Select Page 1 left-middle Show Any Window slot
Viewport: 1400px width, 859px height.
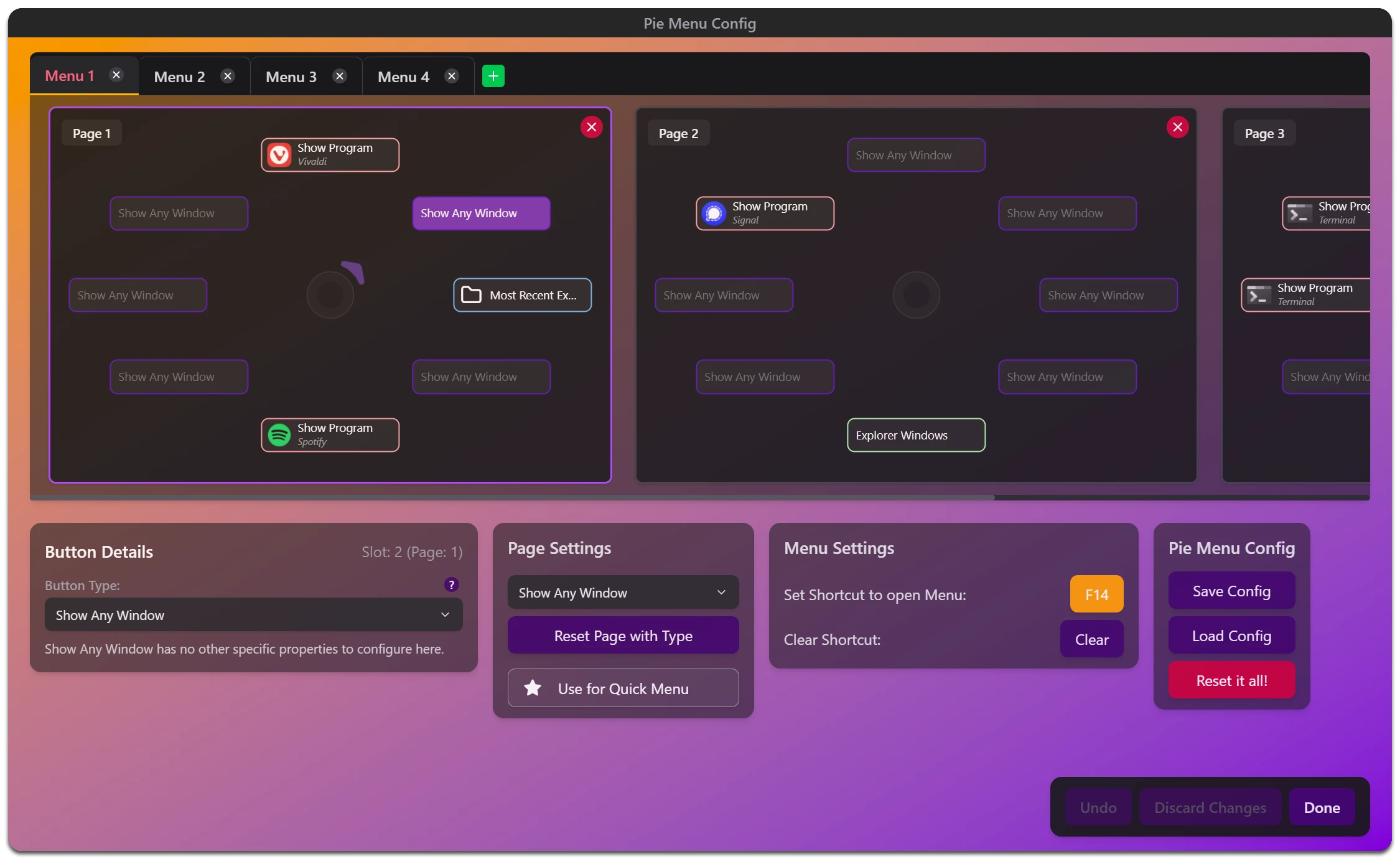[138, 295]
